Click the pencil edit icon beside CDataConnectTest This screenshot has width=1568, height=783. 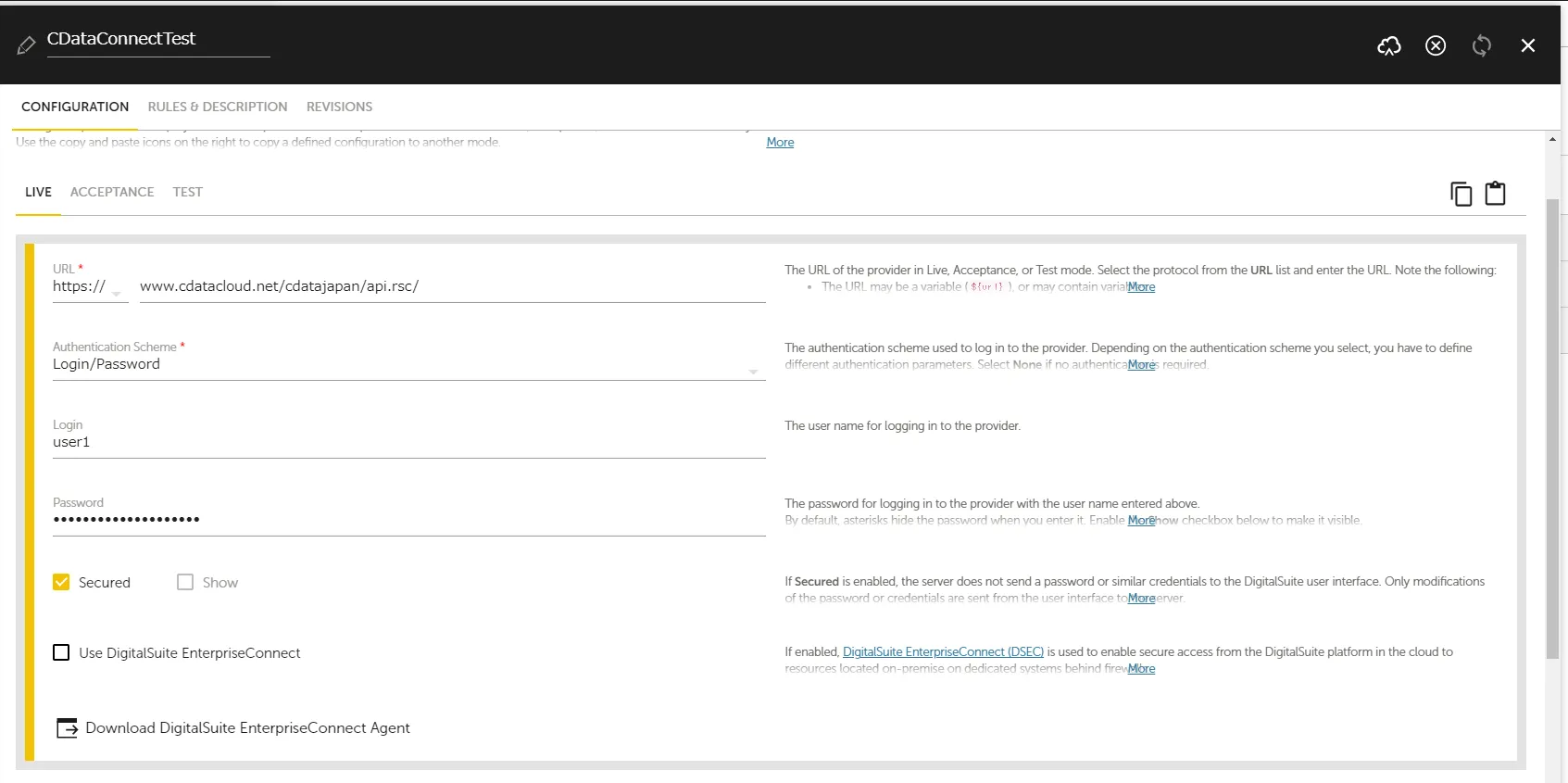pos(26,44)
